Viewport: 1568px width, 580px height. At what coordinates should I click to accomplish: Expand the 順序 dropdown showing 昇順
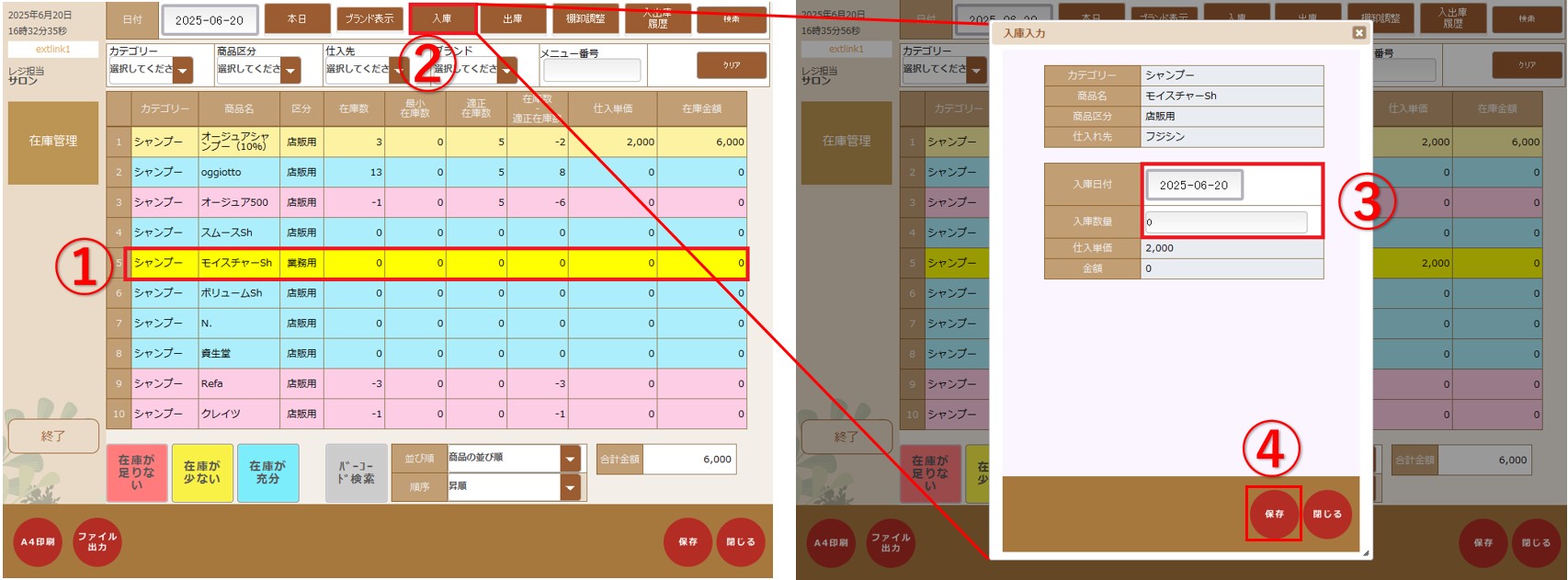point(571,486)
